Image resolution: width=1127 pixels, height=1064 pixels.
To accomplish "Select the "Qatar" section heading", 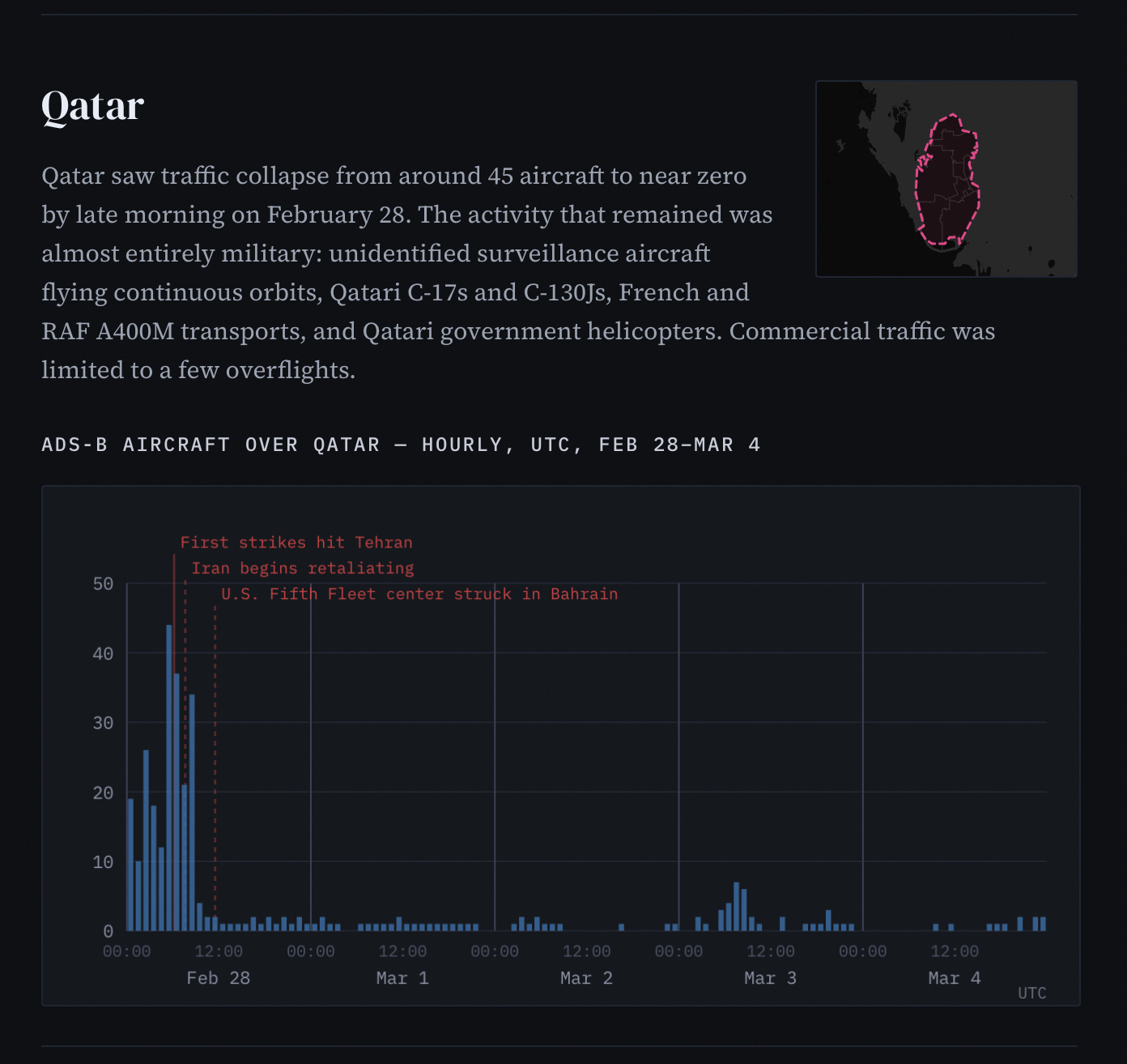I will 93,106.
